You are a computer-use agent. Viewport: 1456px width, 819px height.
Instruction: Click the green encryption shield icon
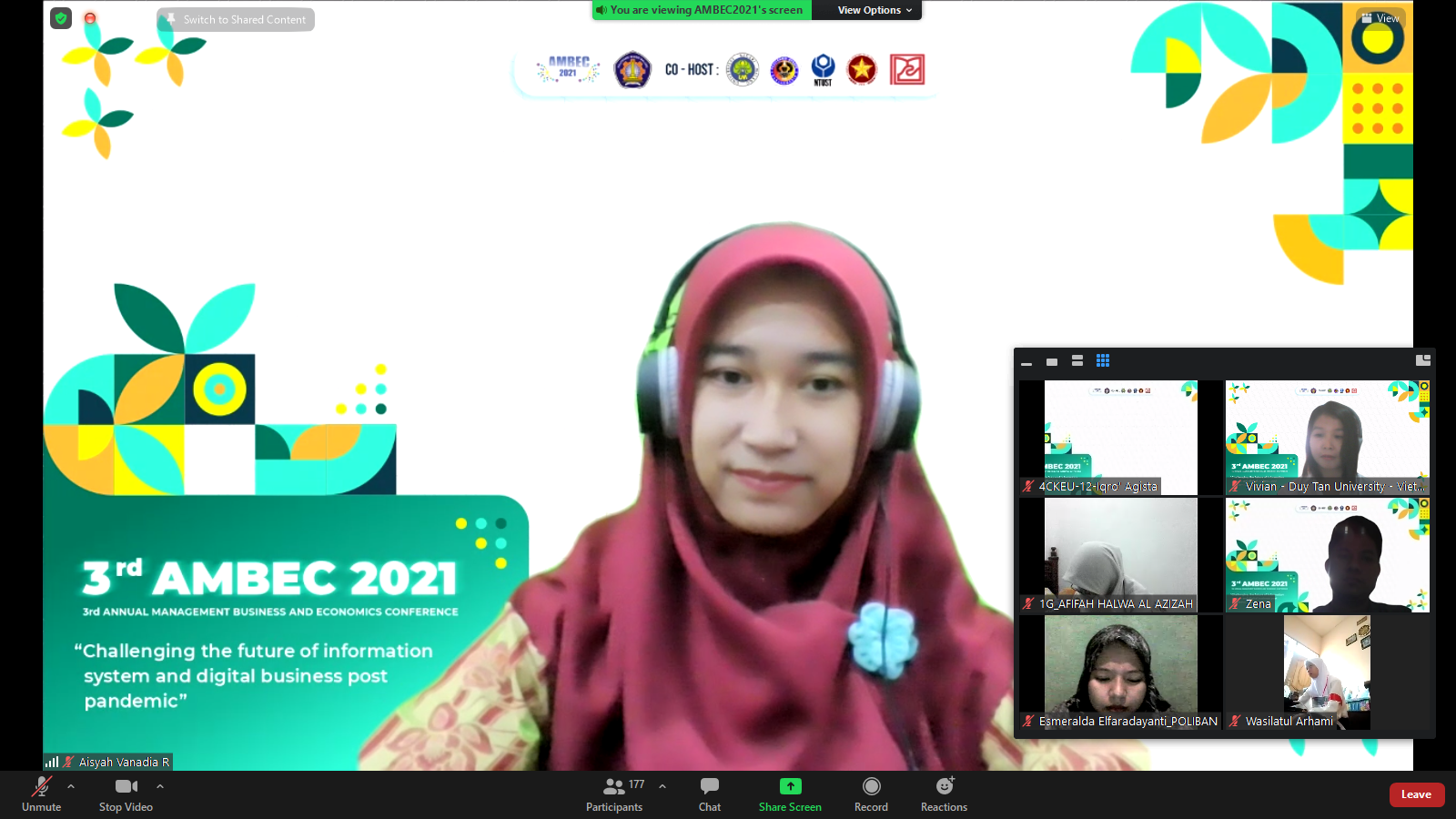[x=61, y=18]
